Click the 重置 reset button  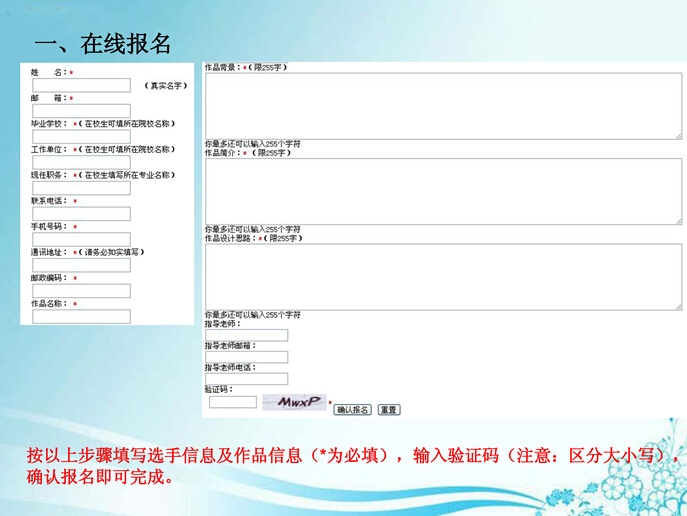click(x=389, y=410)
